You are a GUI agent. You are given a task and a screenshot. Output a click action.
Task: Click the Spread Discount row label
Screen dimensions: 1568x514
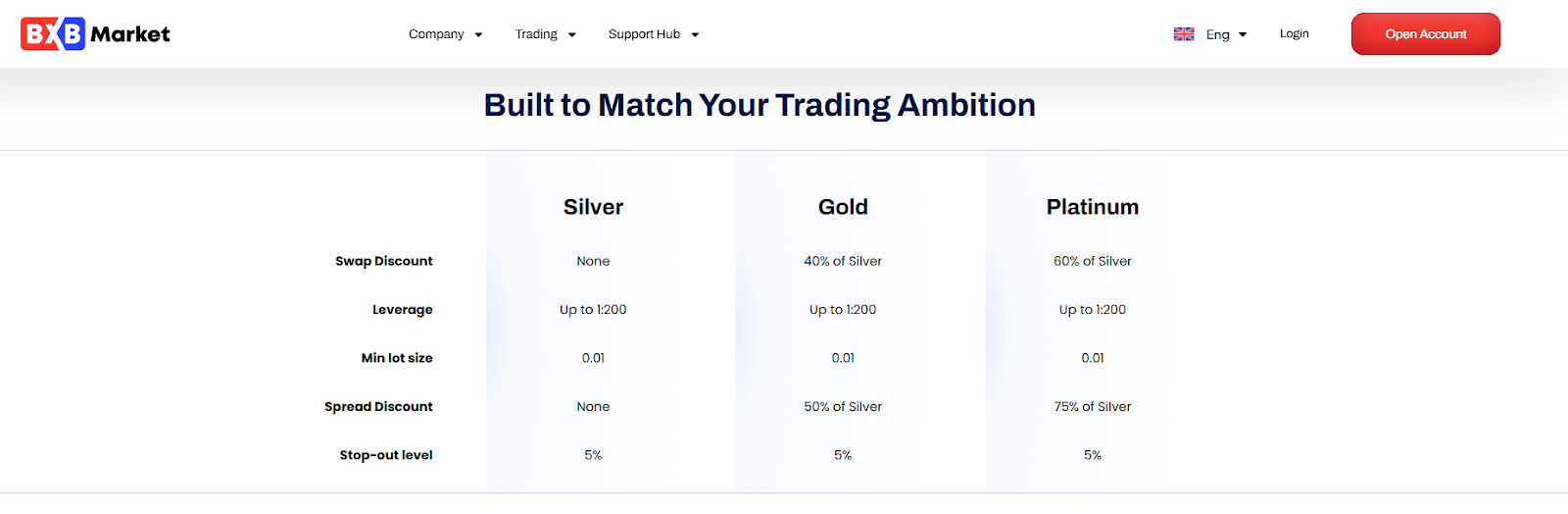pos(378,407)
